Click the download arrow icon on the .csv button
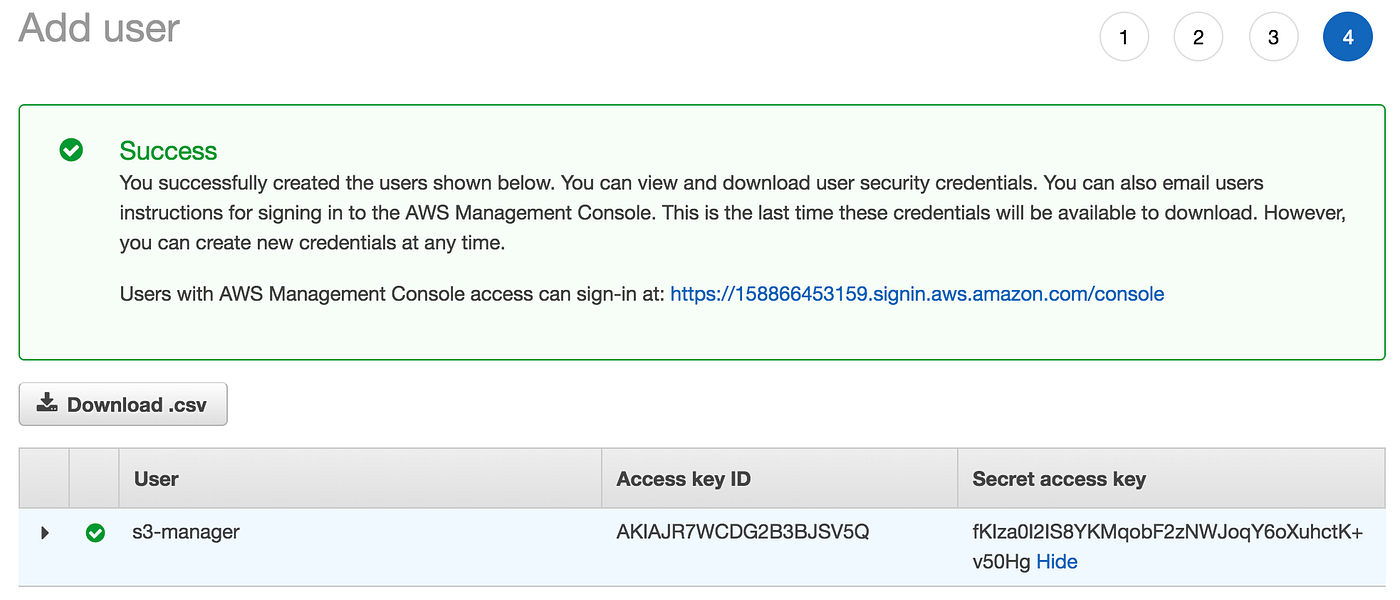Image resolution: width=1400 pixels, height=600 pixels. pyautogui.click(x=47, y=403)
